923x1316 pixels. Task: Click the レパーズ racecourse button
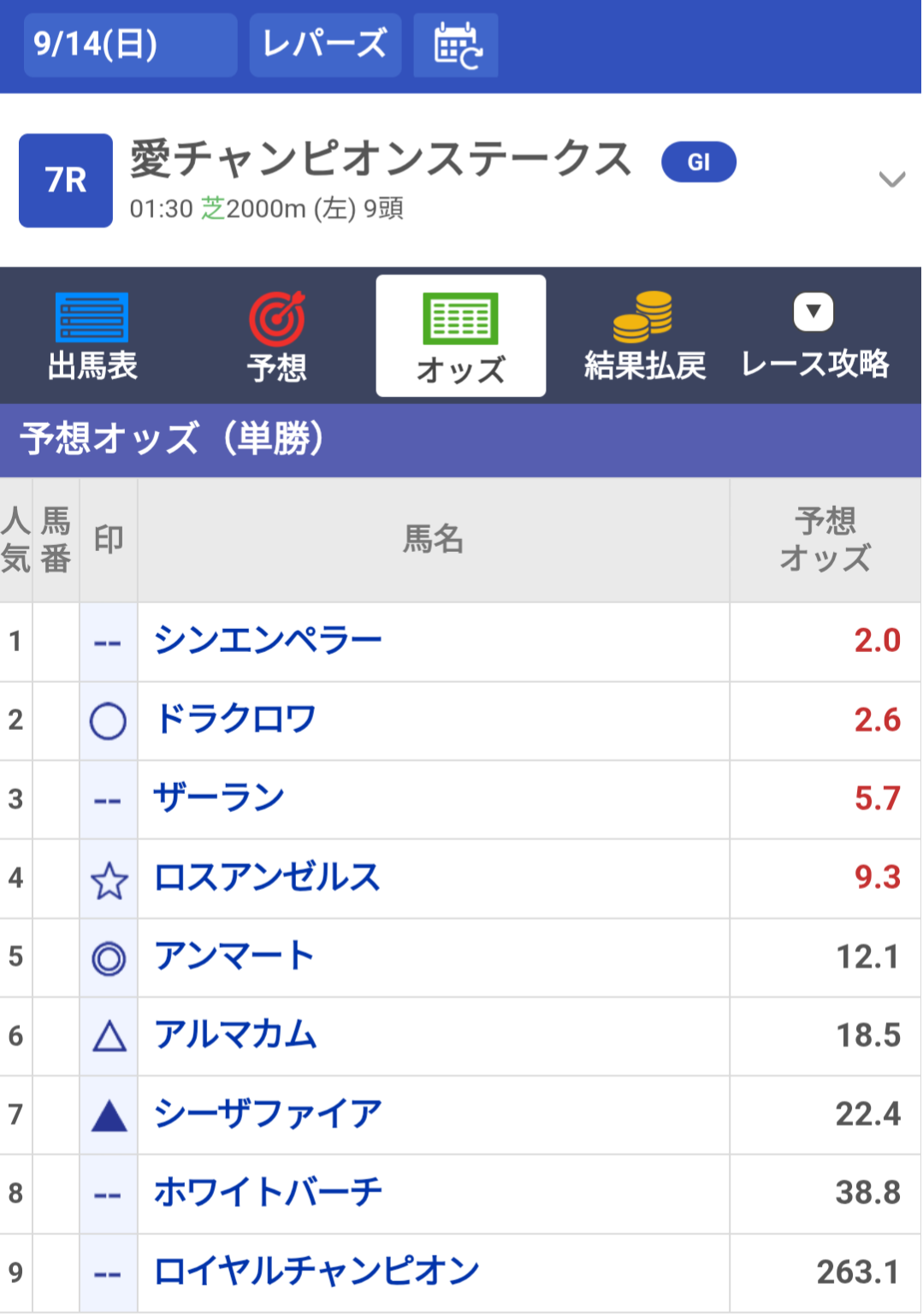(325, 45)
